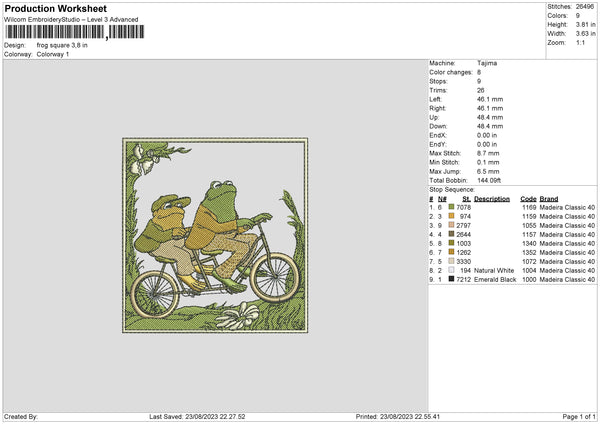Click the frog bicycle embroidery design preview
Viewport: 600px width, 424px height.
[x=215, y=235]
